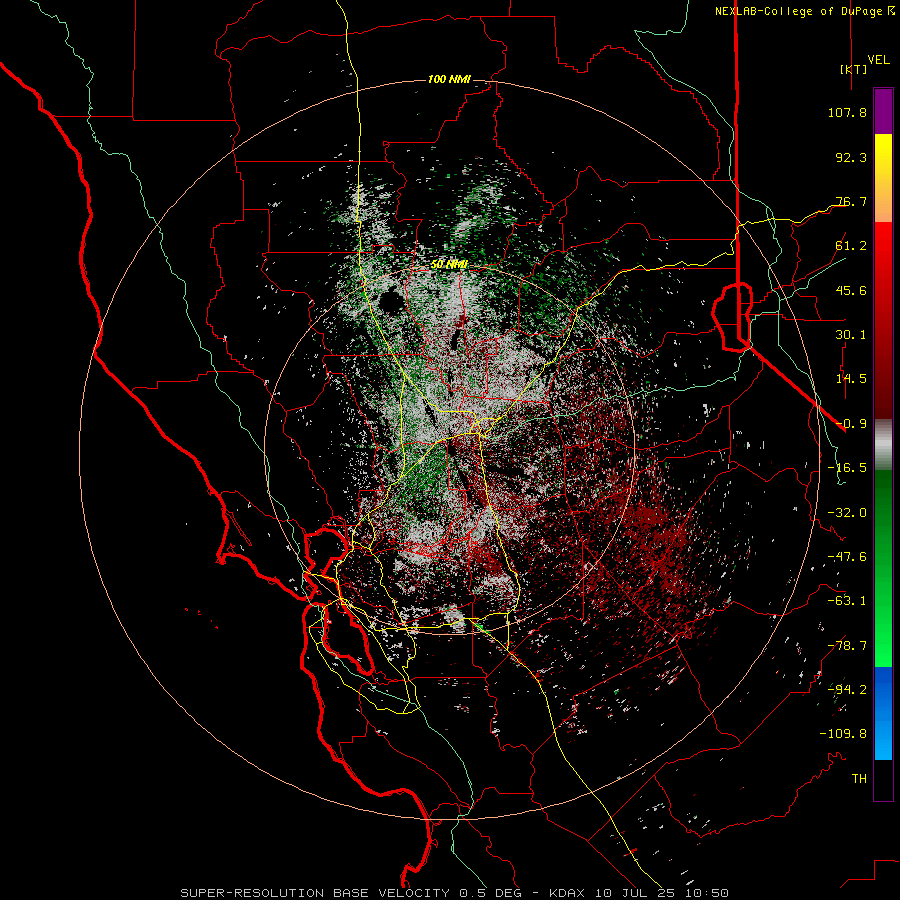
Task: Pick the gray zero-velocity segment of the scale
Action: pyautogui.click(x=883, y=445)
